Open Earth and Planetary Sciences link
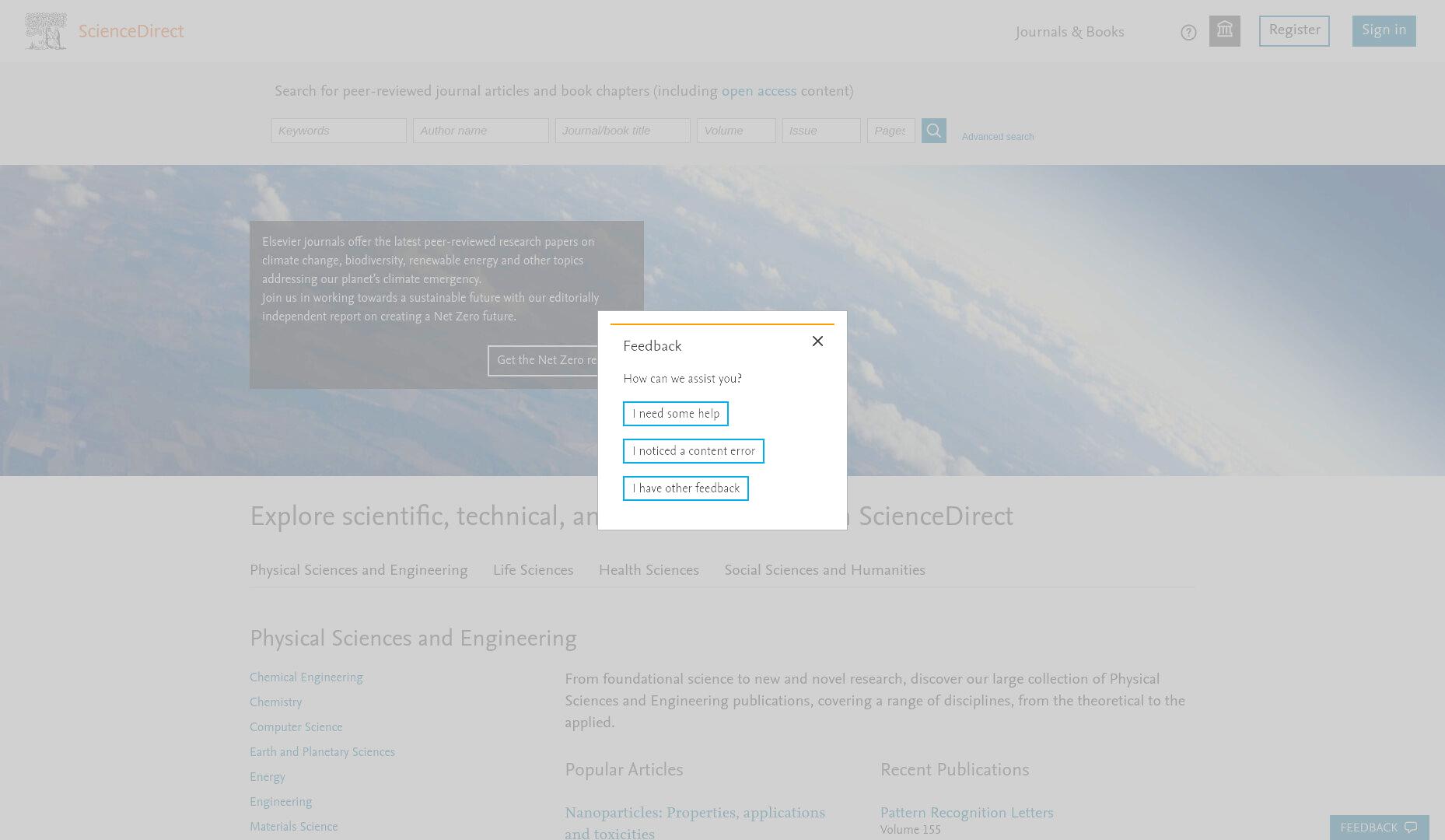Viewport: 1445px width, 840px height. coord(322,753)
